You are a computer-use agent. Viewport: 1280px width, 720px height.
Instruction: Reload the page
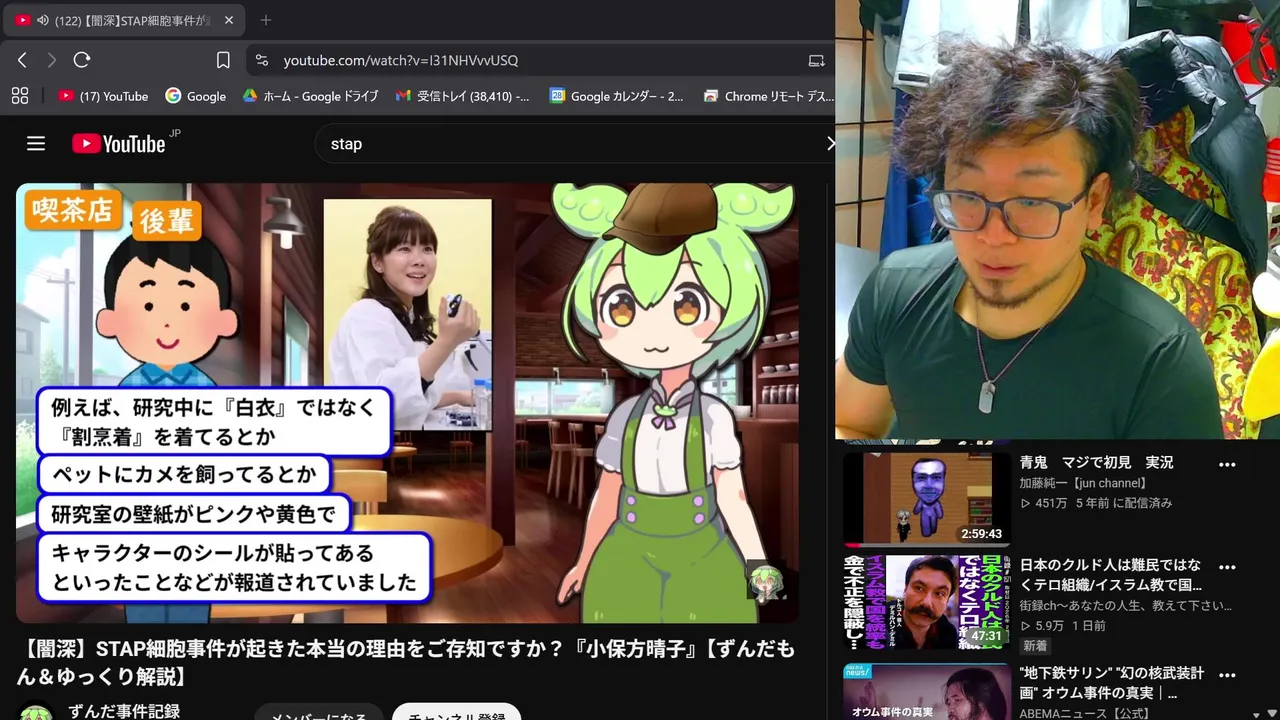click(82, 60)
